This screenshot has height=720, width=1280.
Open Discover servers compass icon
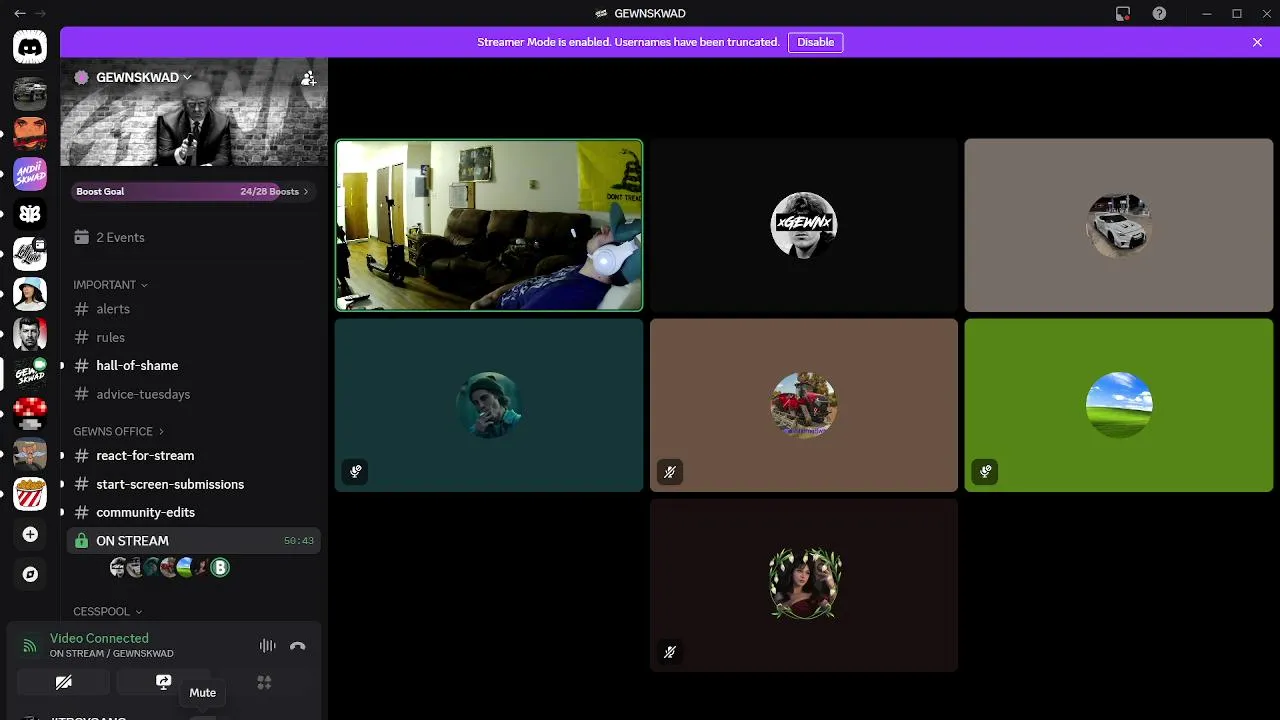[30, 574]
